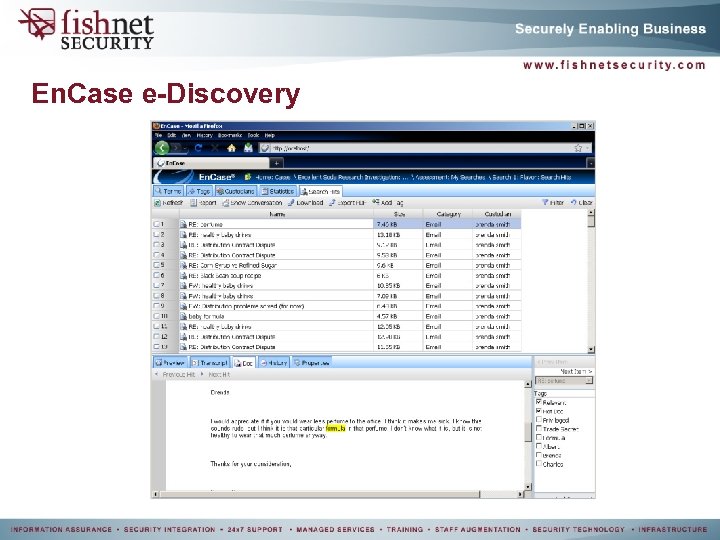The height and width of the screenshot is (540, 720).
Task: Open the Firefox Bookmarks menu
Action: [230, 135]
